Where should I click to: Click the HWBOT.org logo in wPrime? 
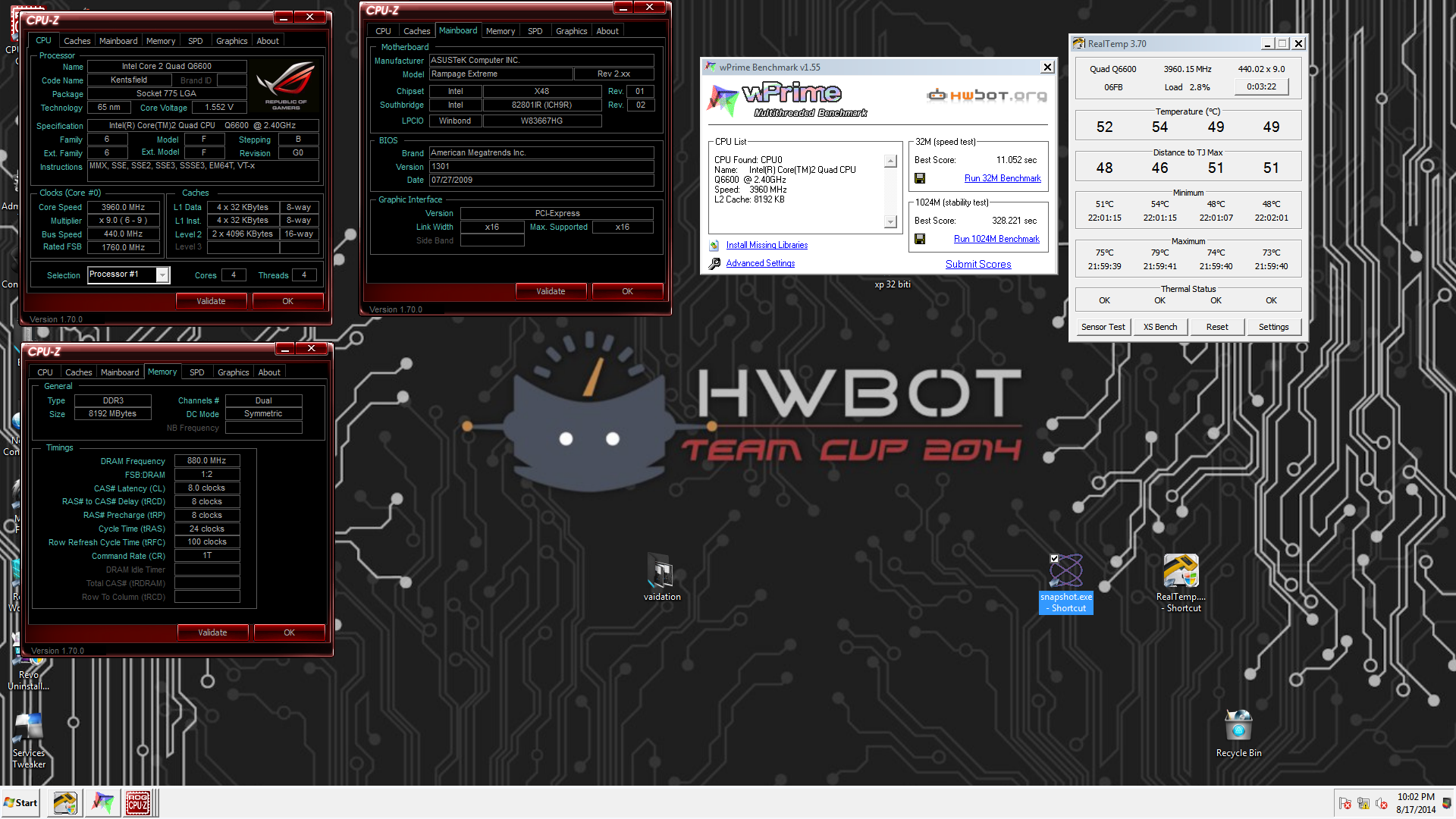pyautogui.click(x=987, y=96)
